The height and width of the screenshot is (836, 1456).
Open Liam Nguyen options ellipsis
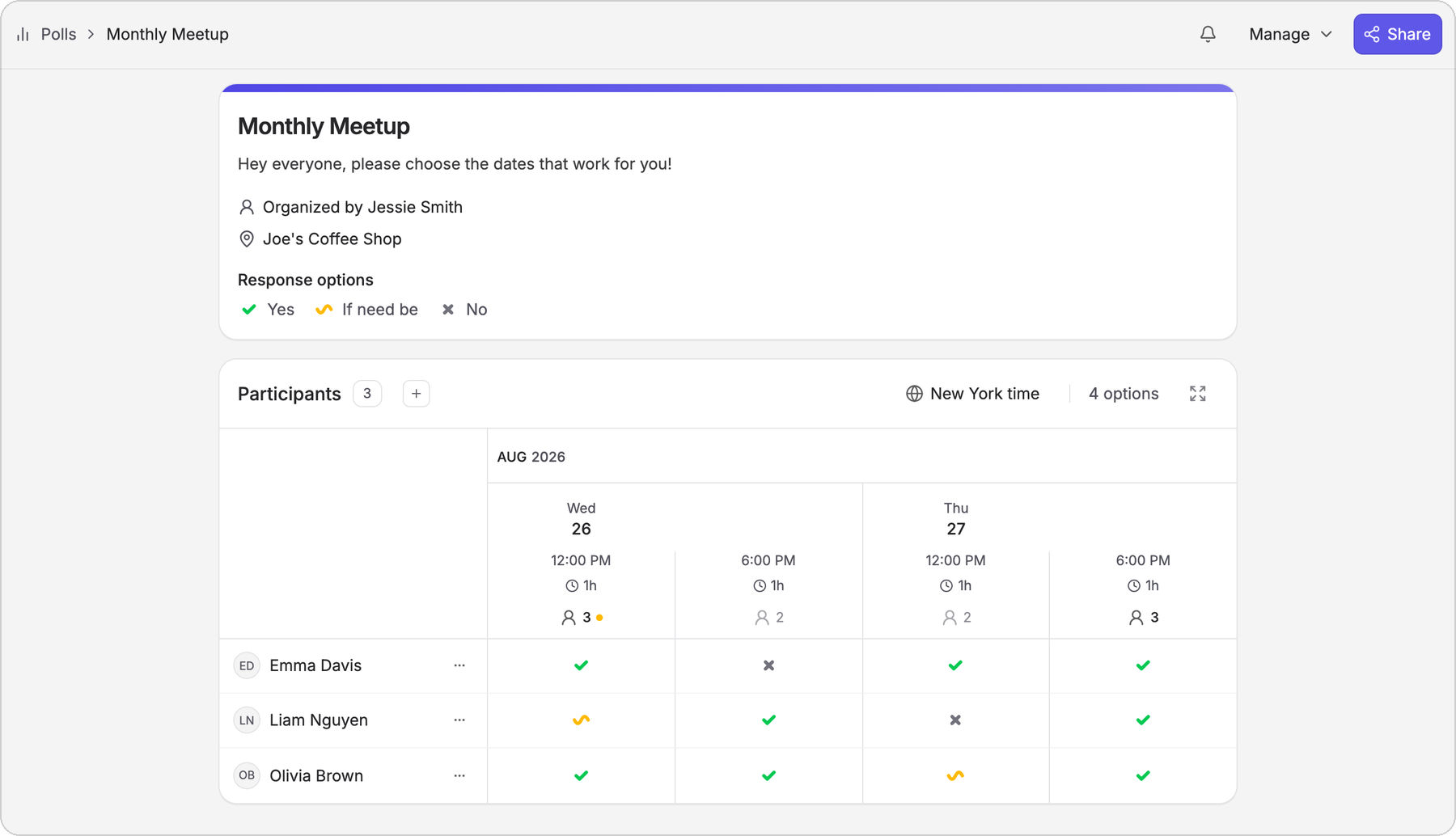coord(459,720)
